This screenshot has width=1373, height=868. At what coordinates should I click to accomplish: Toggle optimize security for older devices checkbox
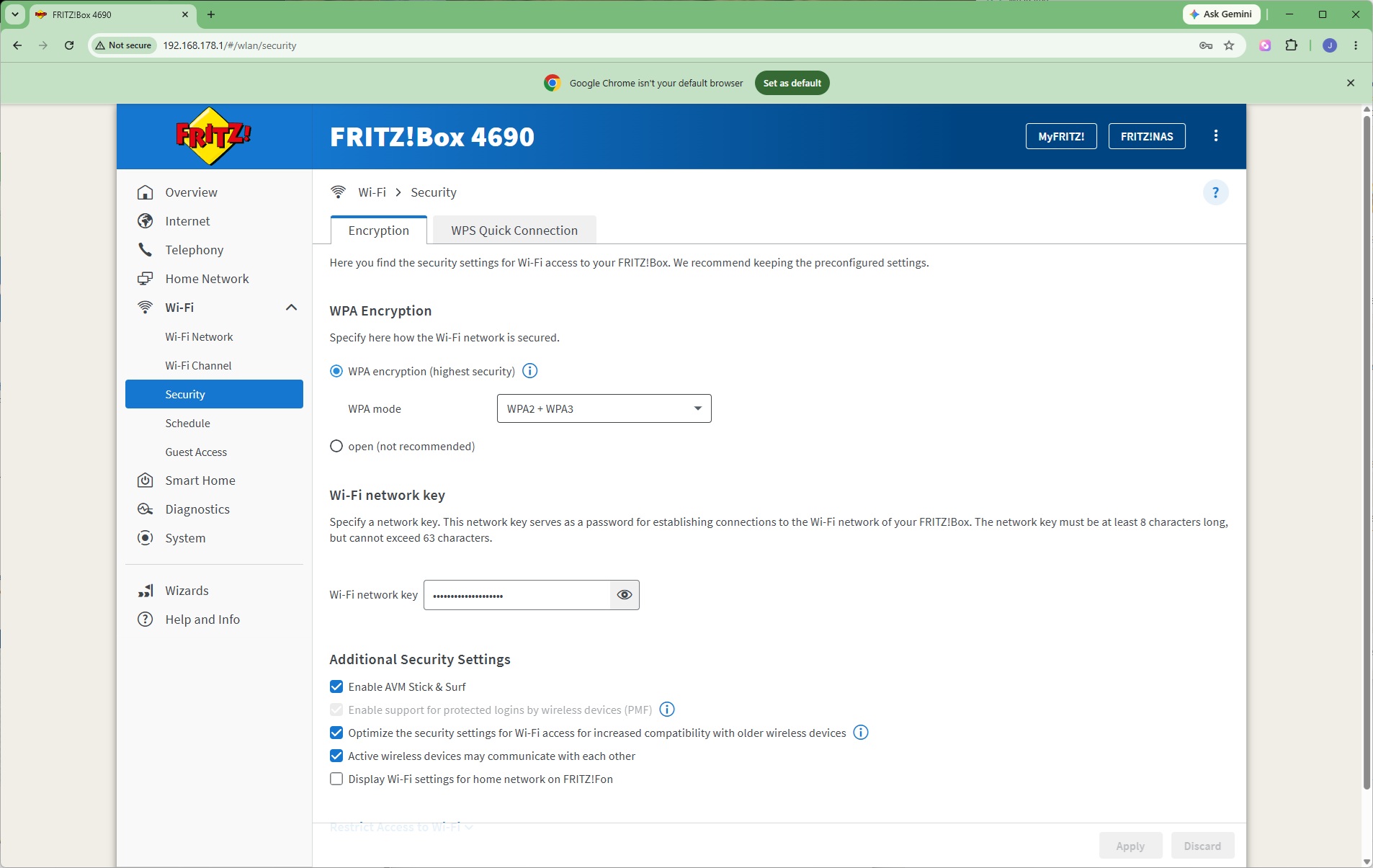pos(336,733)
